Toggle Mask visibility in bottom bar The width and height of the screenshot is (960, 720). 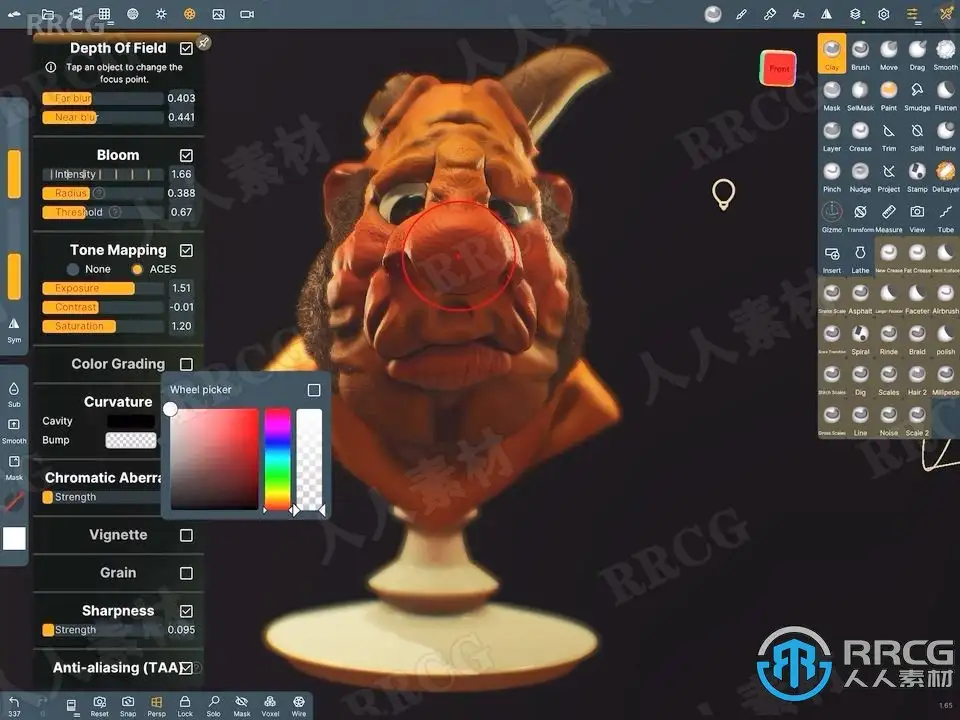[242, 705]
